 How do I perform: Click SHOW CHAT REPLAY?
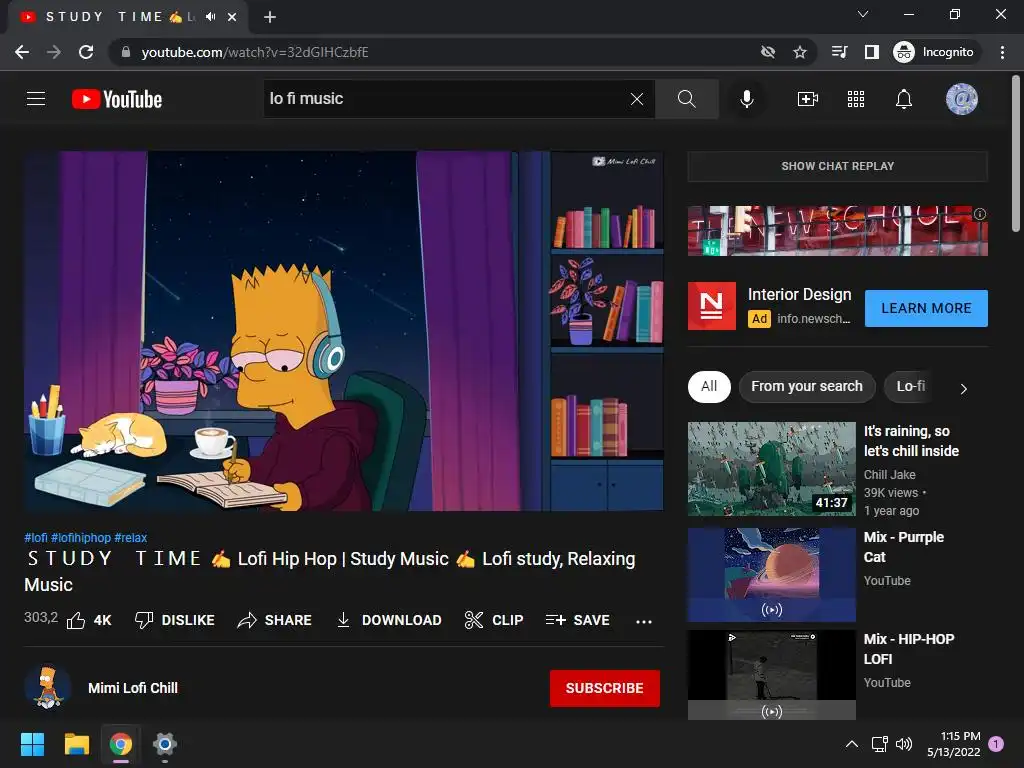click(x=837, y=166)
